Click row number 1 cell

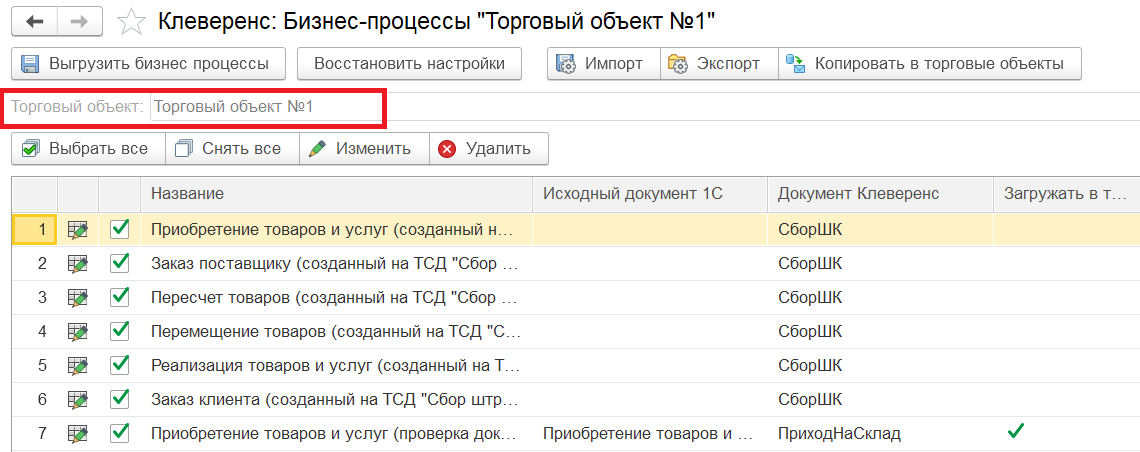tap(34, 230)
